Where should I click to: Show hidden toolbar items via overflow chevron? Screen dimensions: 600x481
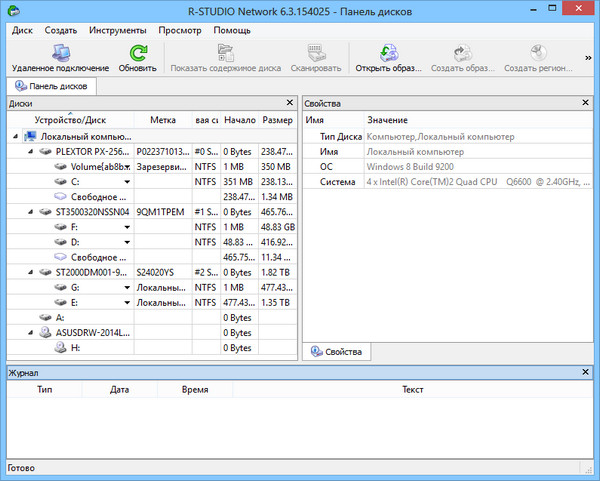click(588, 58)
